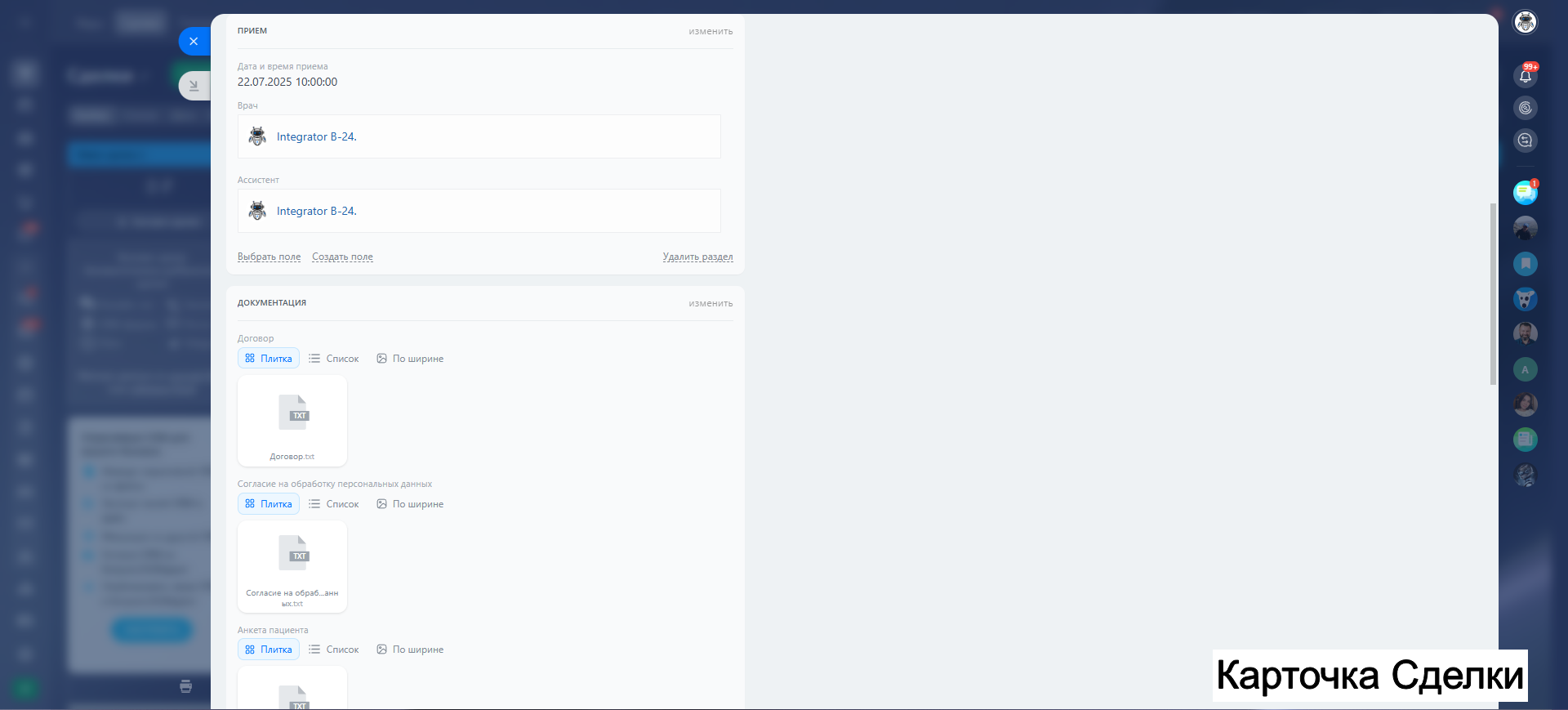
Task: Select Плитка view for Анкета пациента files
Action: click(x=269, y=650)
